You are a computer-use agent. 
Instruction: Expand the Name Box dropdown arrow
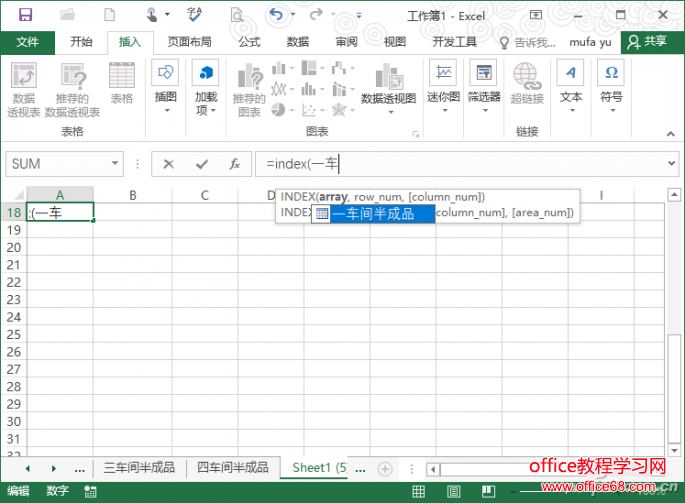115,163
